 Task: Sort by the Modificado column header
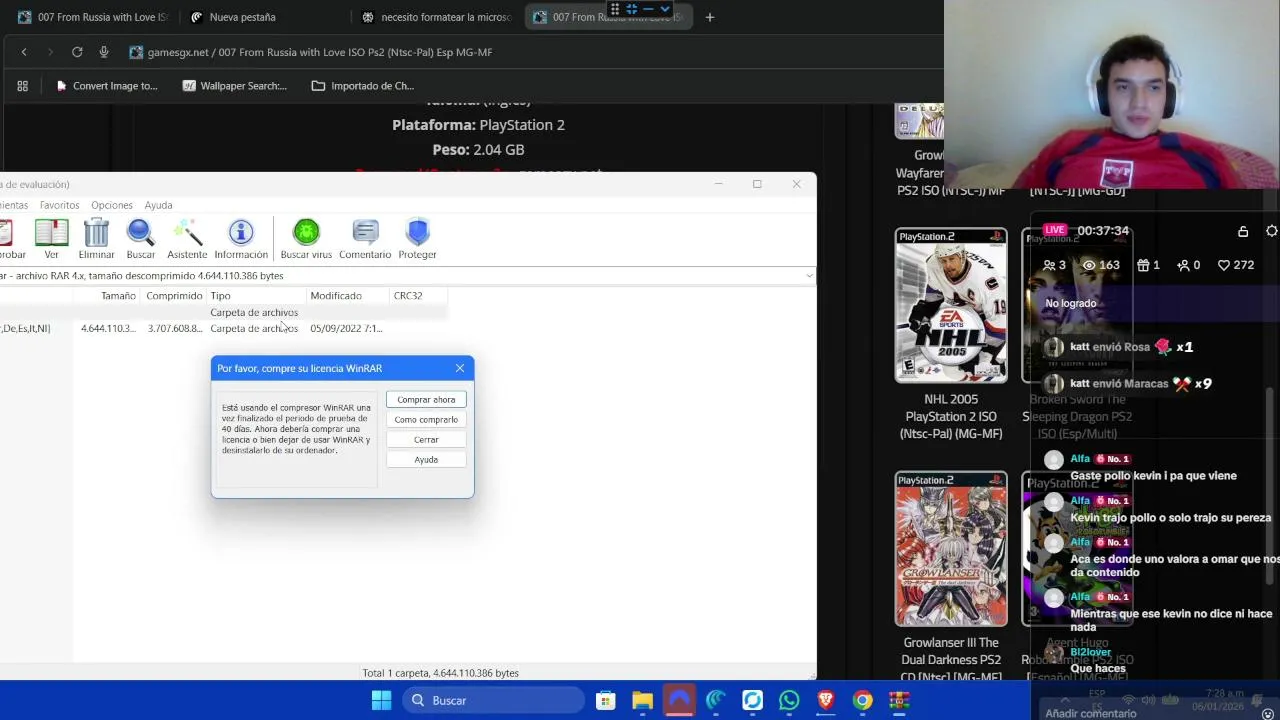[x=347, y=296]
